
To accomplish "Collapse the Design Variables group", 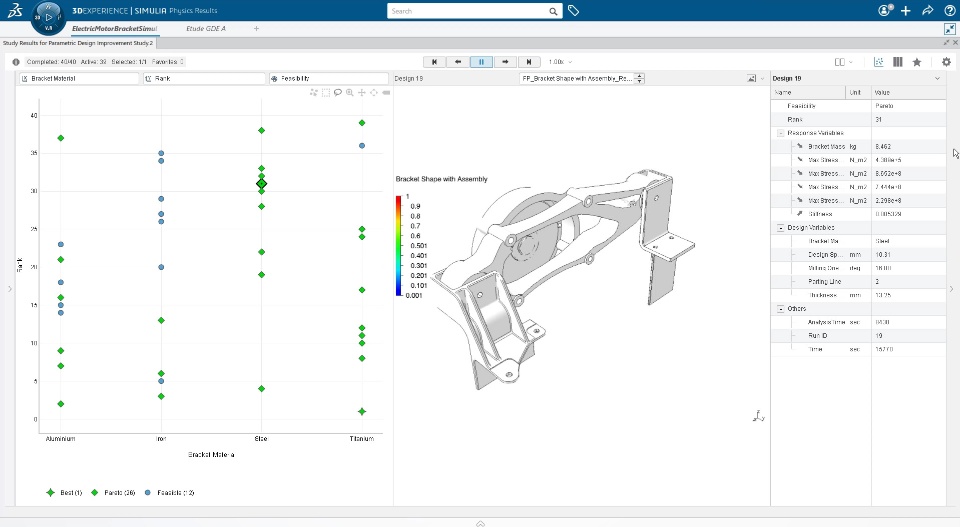I will [x=781, y=228].
